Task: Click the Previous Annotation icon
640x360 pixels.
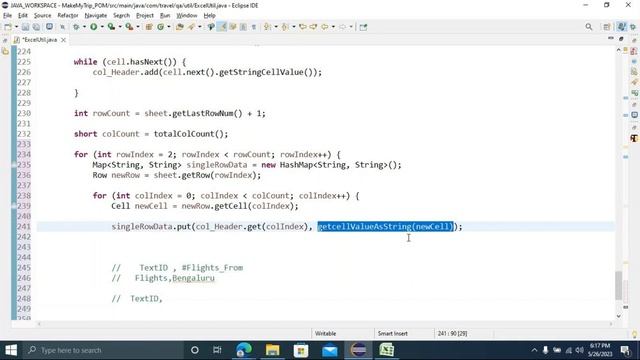Action: 284,27
